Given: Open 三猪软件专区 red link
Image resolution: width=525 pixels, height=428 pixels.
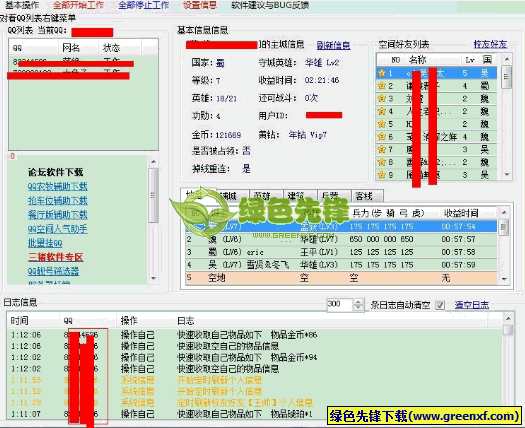Looking at the screenshot, I should point(56,257).
